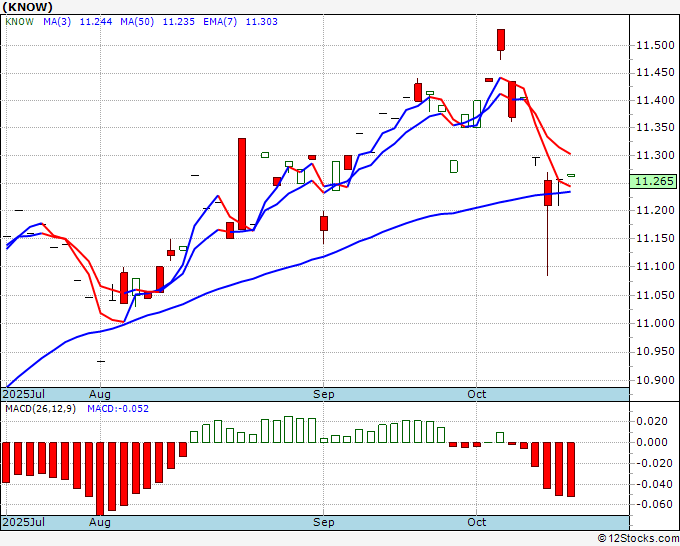Click 2025Jul on the MACD panel axis
The width and height of the screenshot is (680, 546).
(24, 522)
